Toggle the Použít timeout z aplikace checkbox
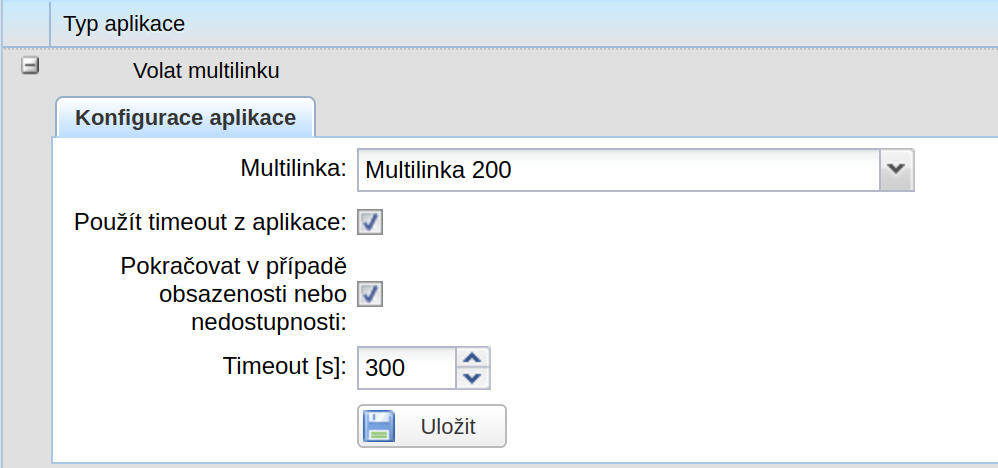 coord(370,223)
